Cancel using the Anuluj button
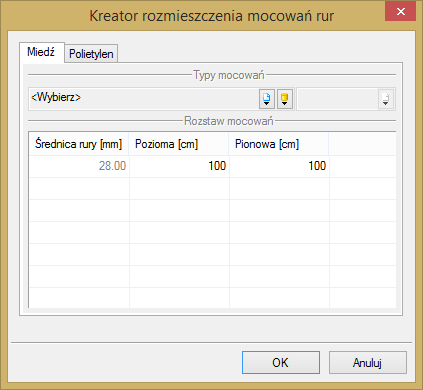 [x=368, y=362]
